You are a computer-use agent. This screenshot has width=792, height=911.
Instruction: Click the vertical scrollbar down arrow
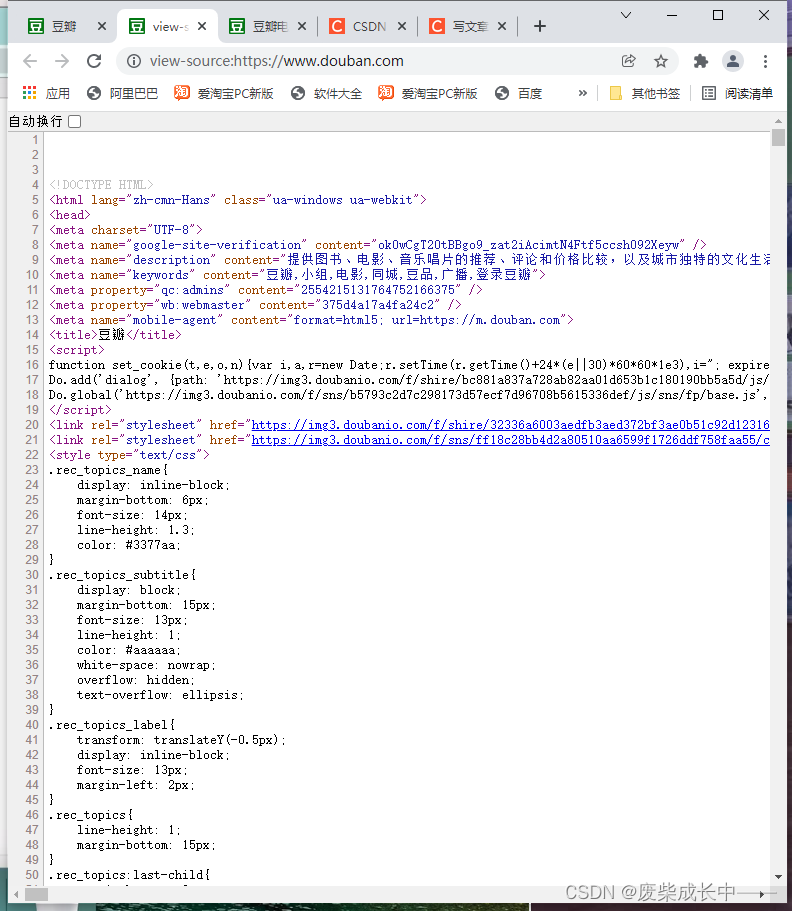[778, 877]
